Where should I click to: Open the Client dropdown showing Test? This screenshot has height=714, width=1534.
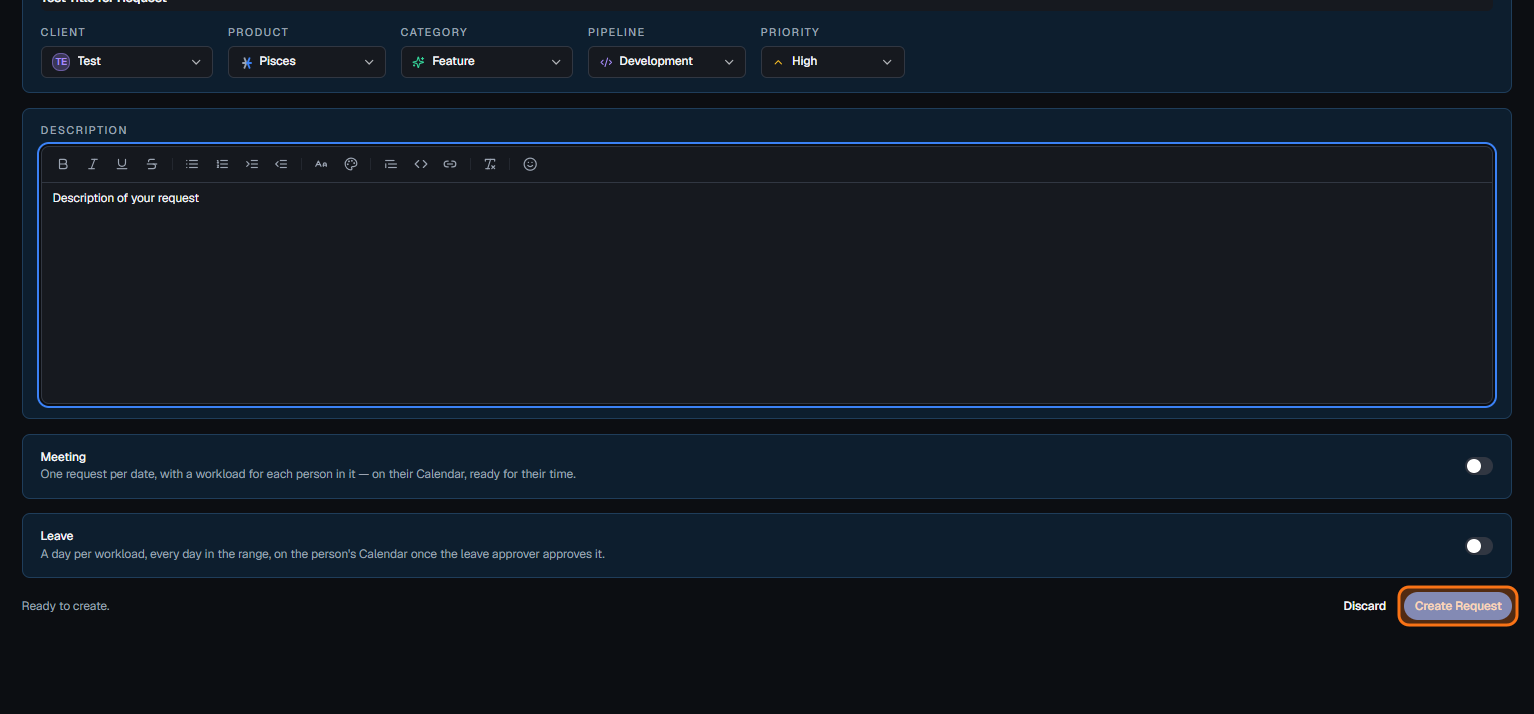point(127,62)
